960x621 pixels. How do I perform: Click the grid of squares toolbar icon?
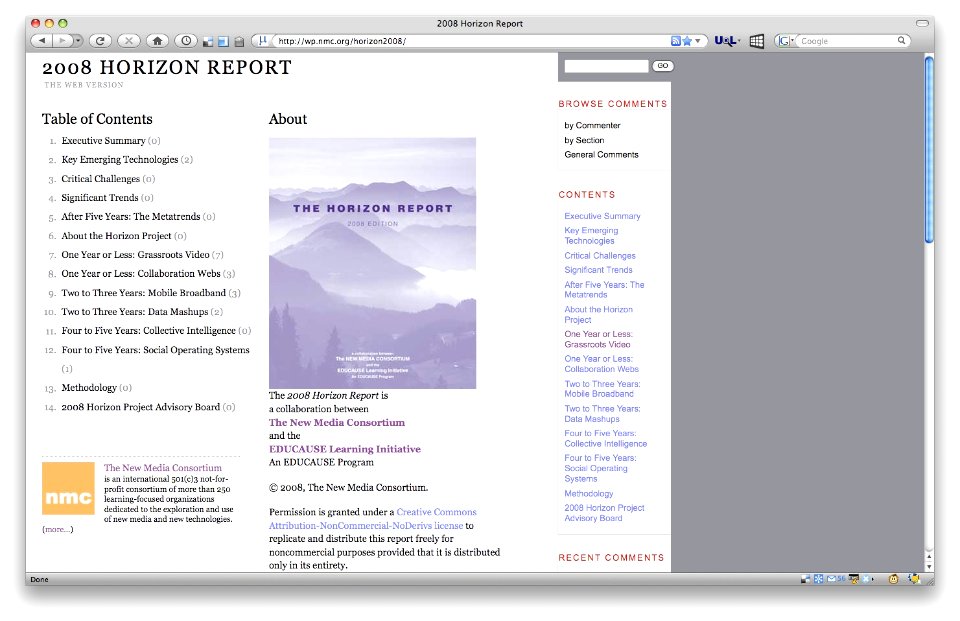757,41
